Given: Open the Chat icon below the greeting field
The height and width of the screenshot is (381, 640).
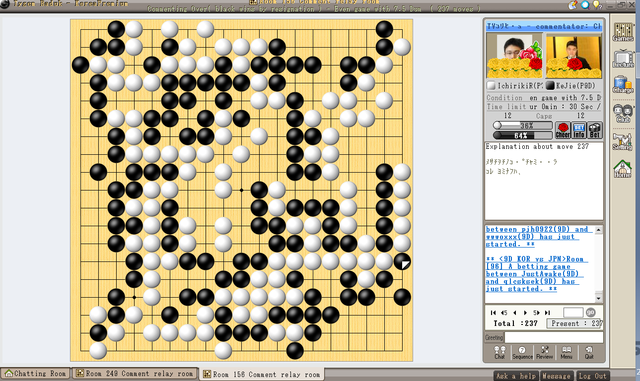Looking at the screenshot, I should [500, 352].
